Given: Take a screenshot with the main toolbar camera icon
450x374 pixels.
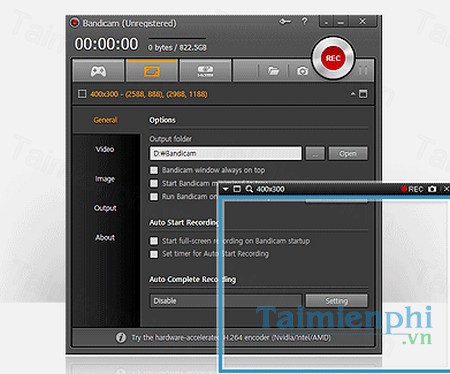Looking at the screenshot, I should pyautogui.click(x=302, y=71).
